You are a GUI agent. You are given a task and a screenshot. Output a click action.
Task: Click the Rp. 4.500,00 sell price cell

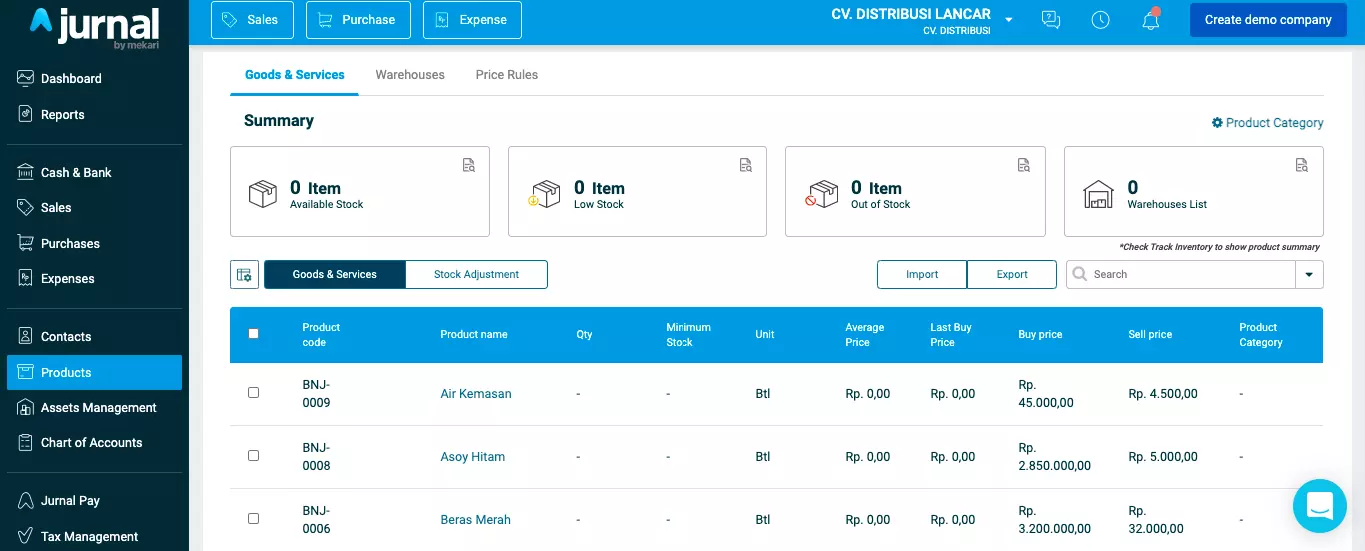(1163, 394)
